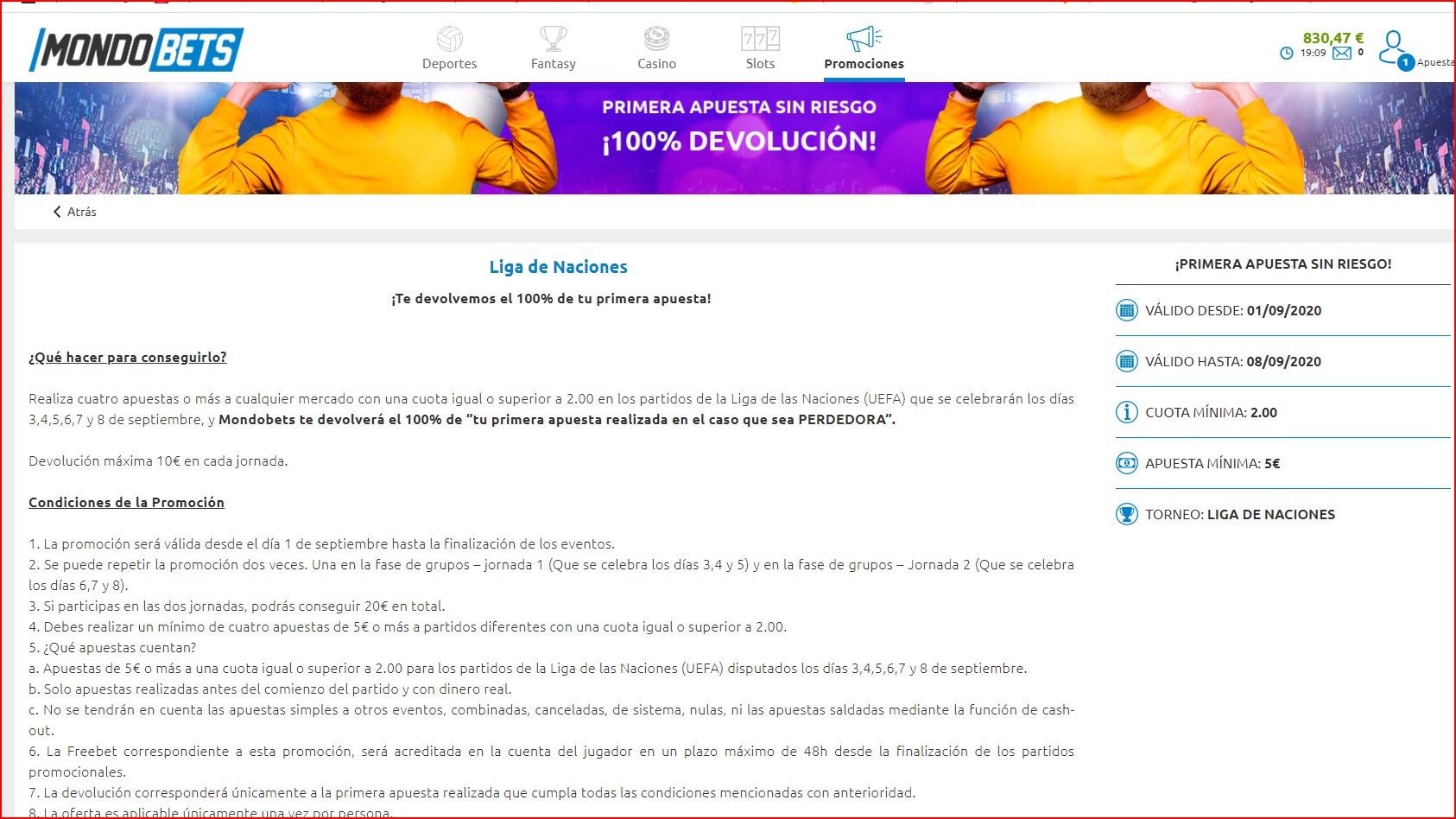
Task: Click the '¿Qué hacer para conseguirlo?' heading
Action: tap(127, 358)
